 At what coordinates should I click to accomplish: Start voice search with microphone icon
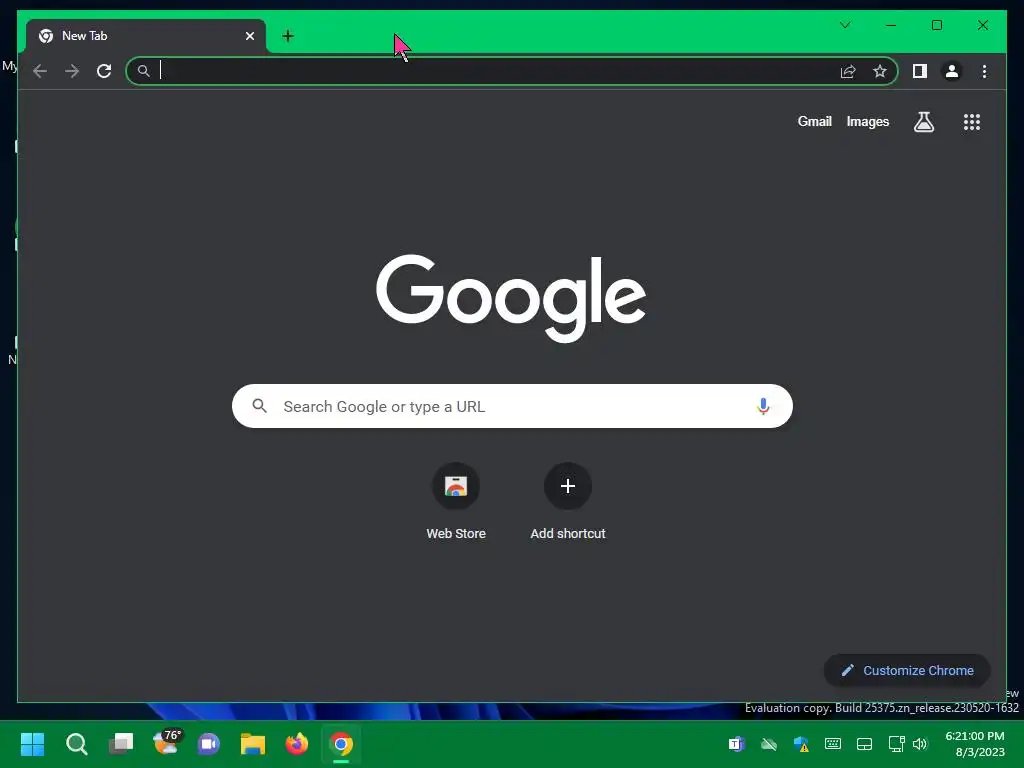763,406
